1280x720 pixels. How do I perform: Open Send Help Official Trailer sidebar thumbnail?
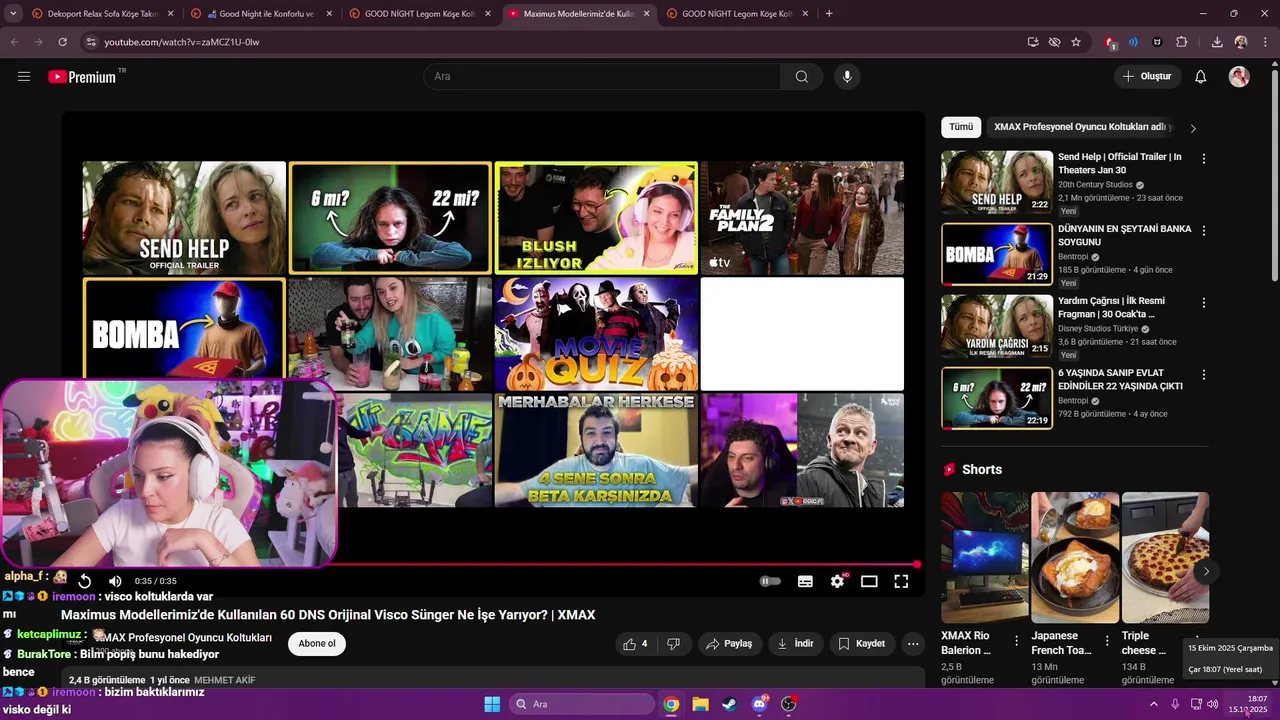(x=997, y=182)
